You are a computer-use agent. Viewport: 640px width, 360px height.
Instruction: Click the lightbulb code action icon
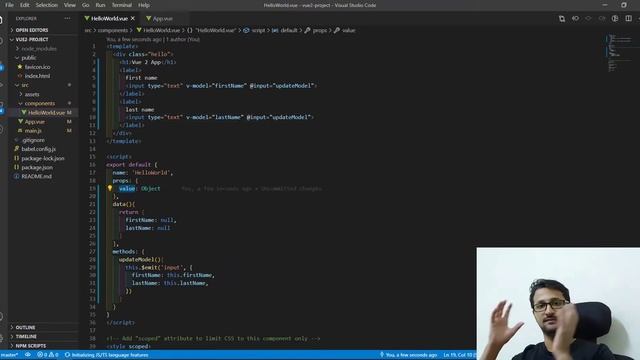(110, 188)
